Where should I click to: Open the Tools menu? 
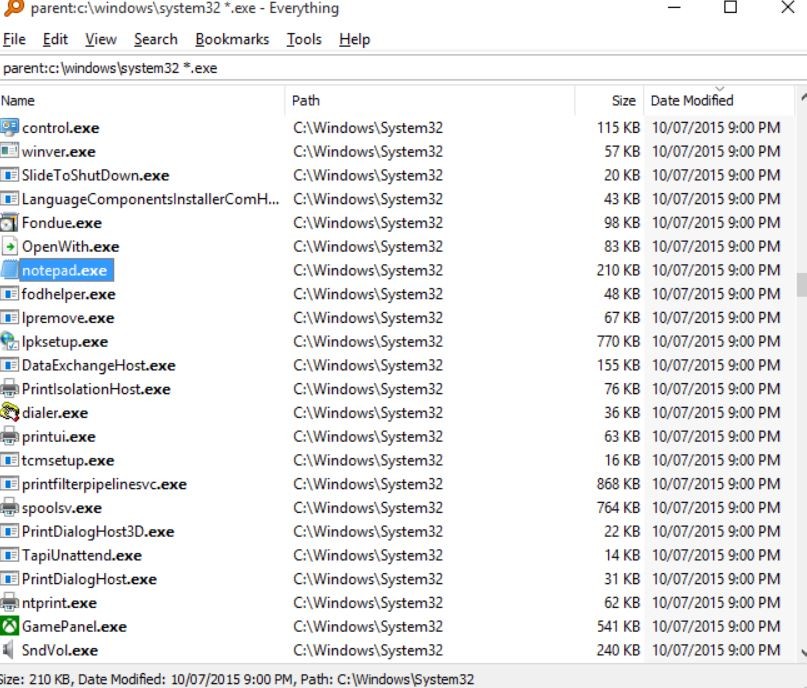(304, 39)
